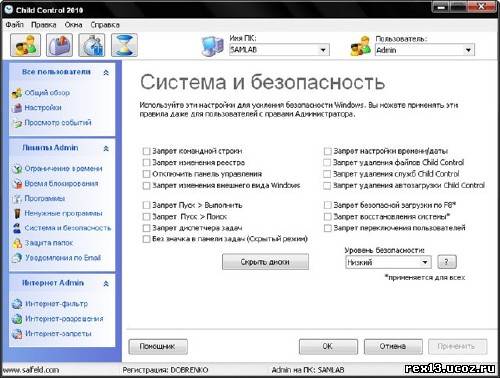The width and height of the screenshot is (500, 378).
Task: Click the hourglass toolbar icon
Action: coord(124,45)
